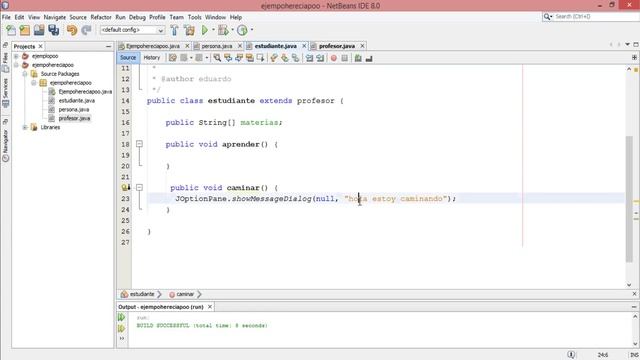Collapse the aprender method code fold

click(x=139, y=144)
